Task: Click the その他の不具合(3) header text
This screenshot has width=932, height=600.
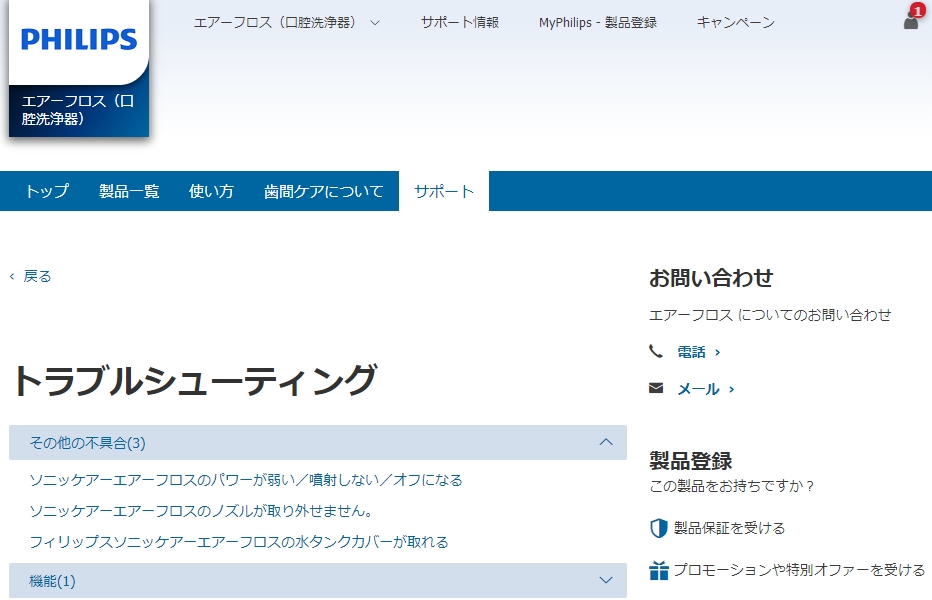Action: pos(87,443)
